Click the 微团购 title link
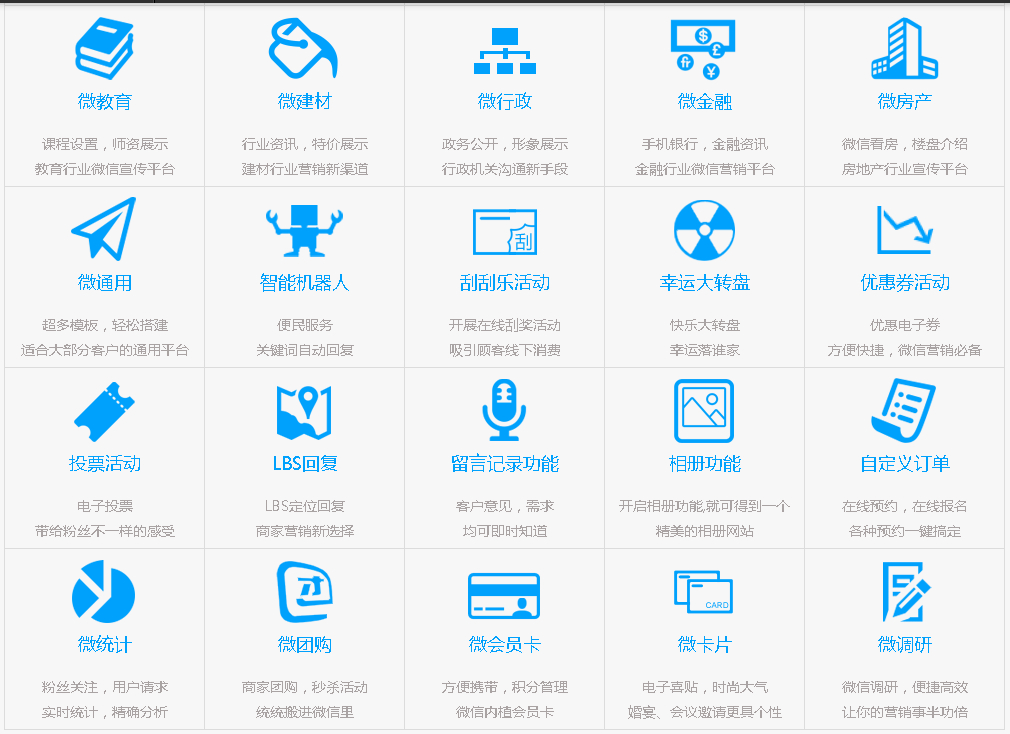The width and height of the screenshot is (1010, 734). (x=304, y=645)
